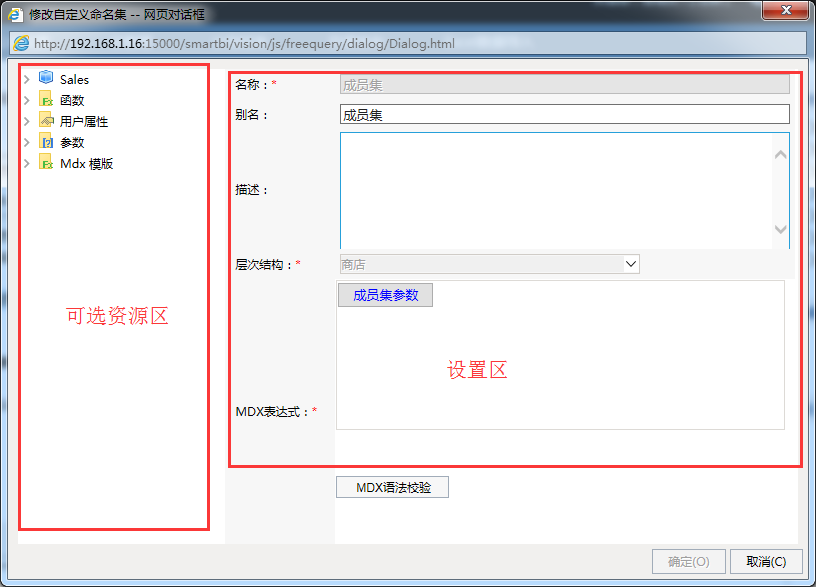The image size is (816, 587).
Task: Click the MDX语法校验 button
Action: click(x=392, y=487)
